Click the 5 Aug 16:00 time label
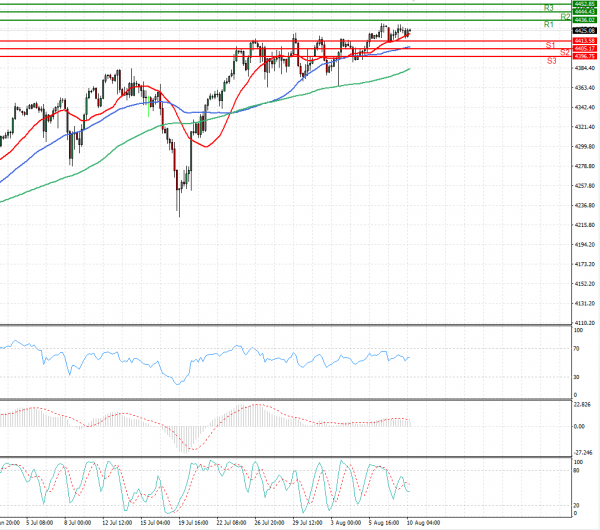 click(x=384, y=523)
